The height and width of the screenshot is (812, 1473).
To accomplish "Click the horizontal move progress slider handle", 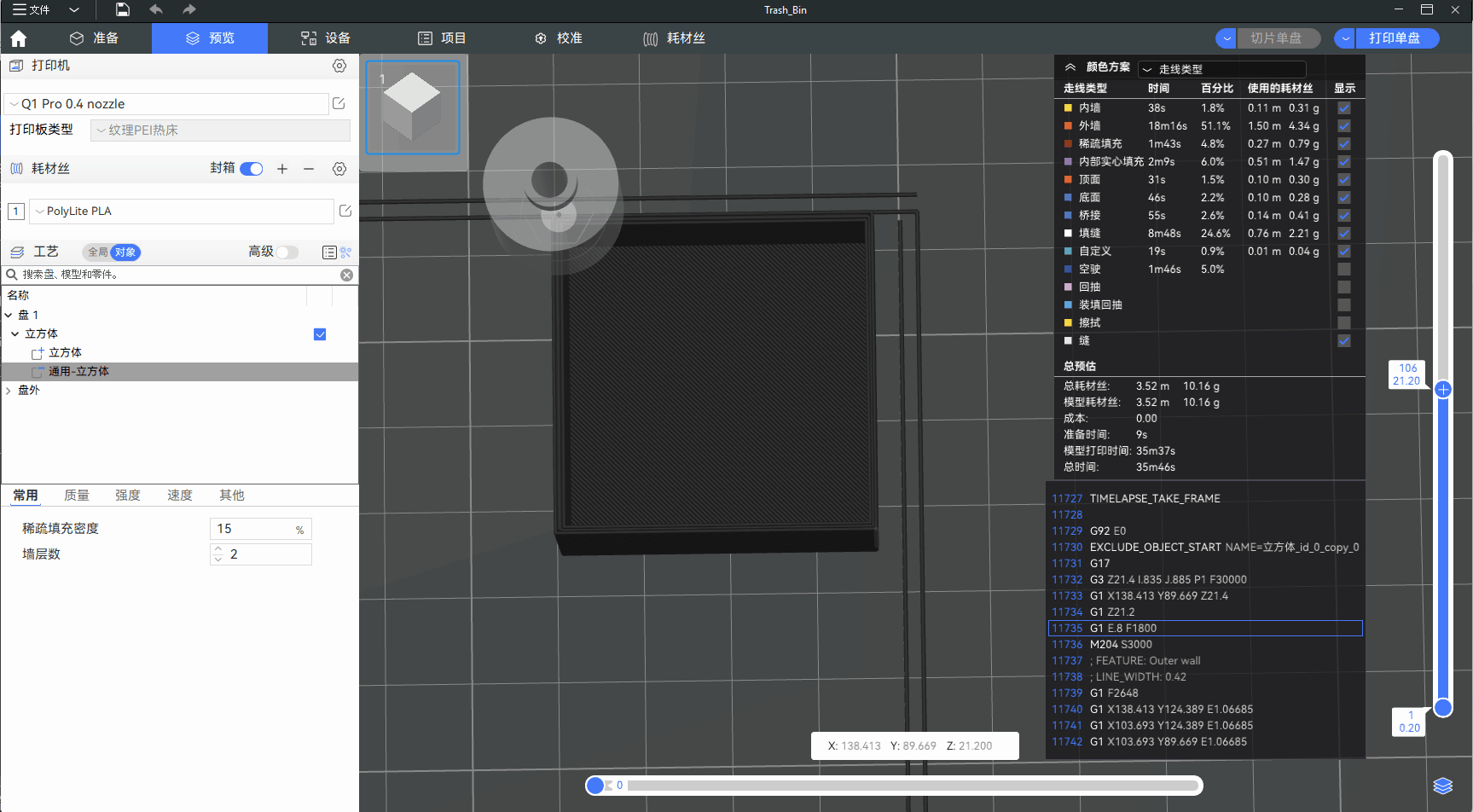I will point(595,786).
